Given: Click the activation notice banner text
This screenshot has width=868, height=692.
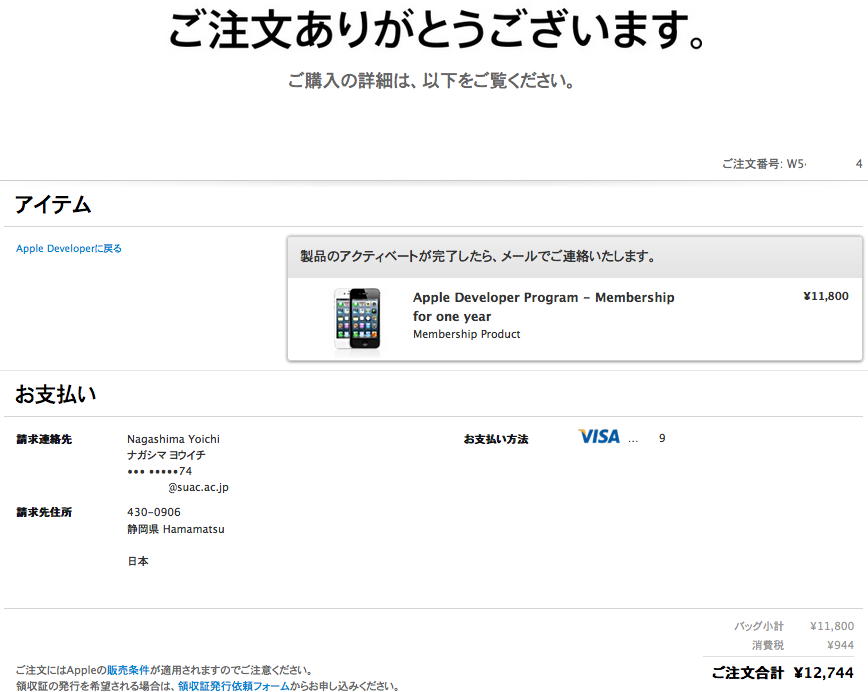Looking at the screenshot, I should click(478, 256).
